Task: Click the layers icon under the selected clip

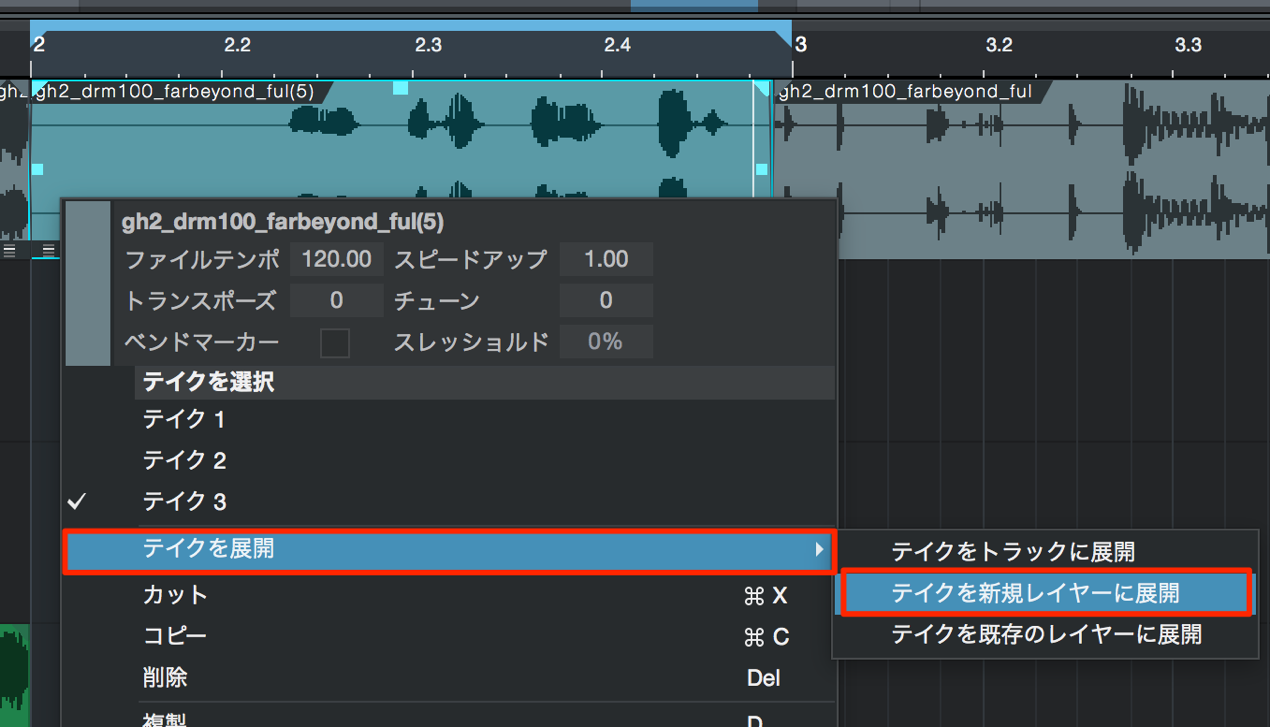Action: (48, 251)
